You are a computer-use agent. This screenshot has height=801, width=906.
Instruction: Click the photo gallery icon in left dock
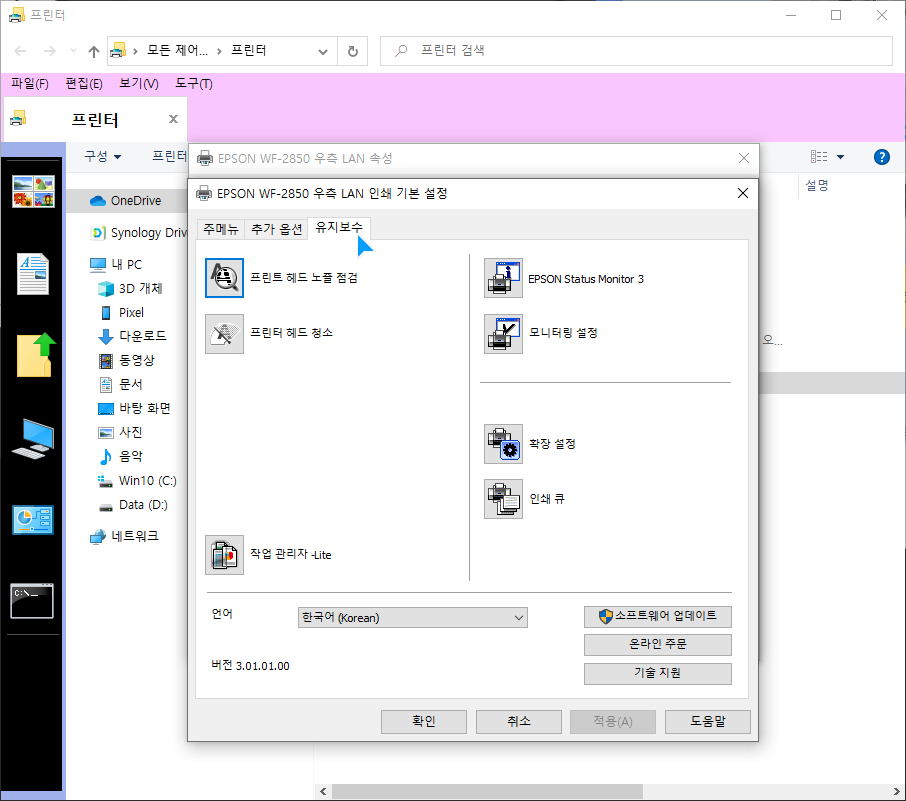[x=34, y=191]
